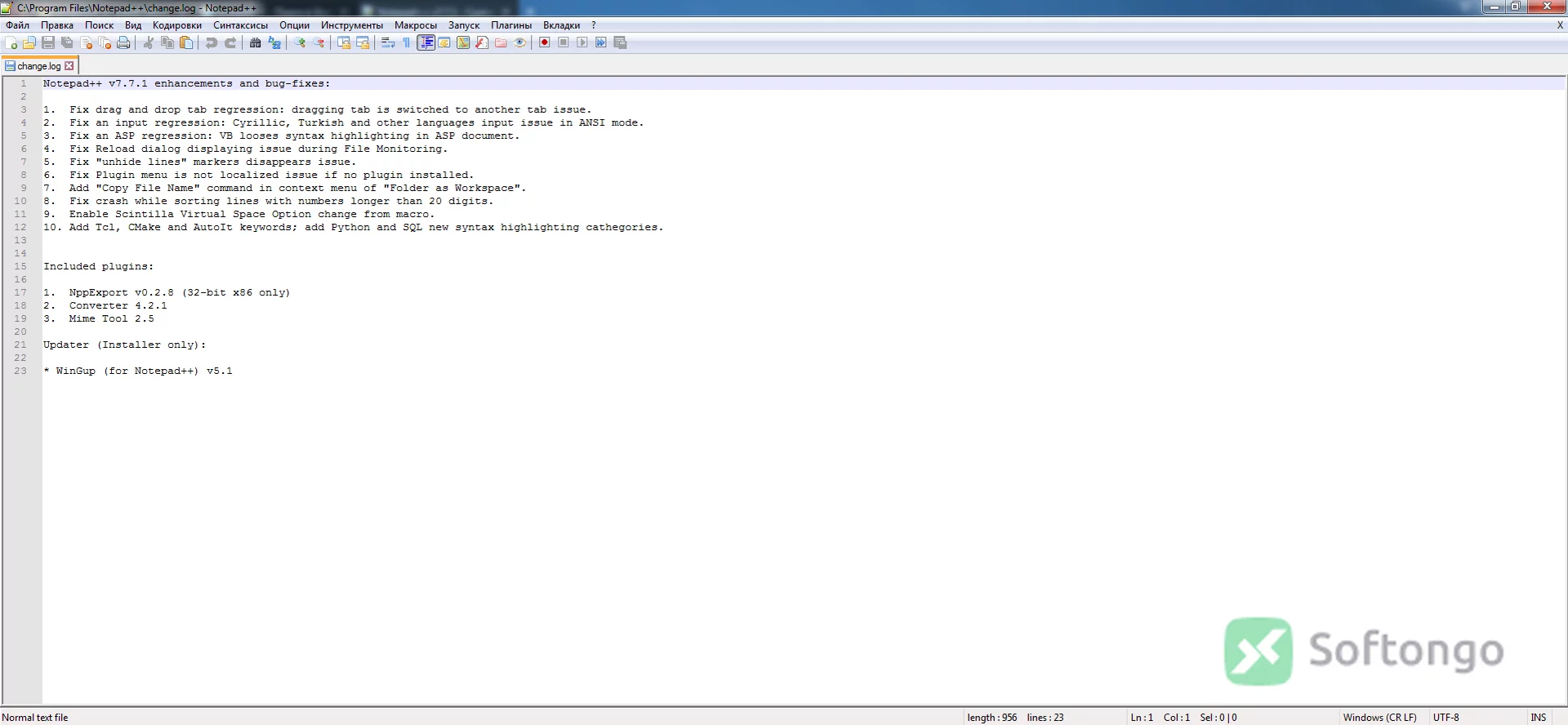Click the "Included plugins:" line in editor
Screen dimensions: 1568x725
pos(99,266)
